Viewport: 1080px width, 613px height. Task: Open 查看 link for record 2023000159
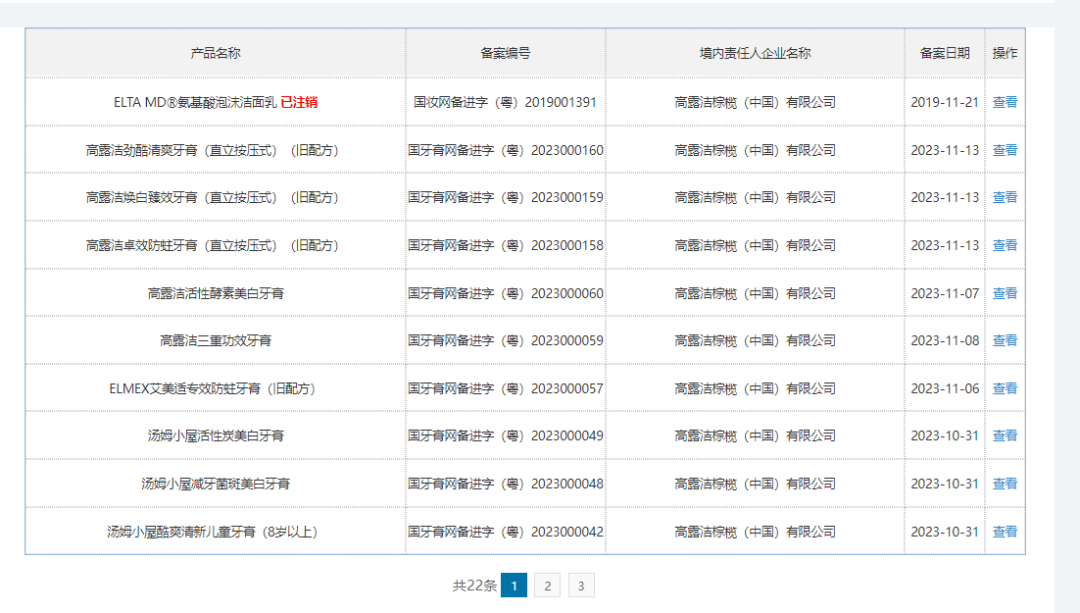coord(1004,198)
